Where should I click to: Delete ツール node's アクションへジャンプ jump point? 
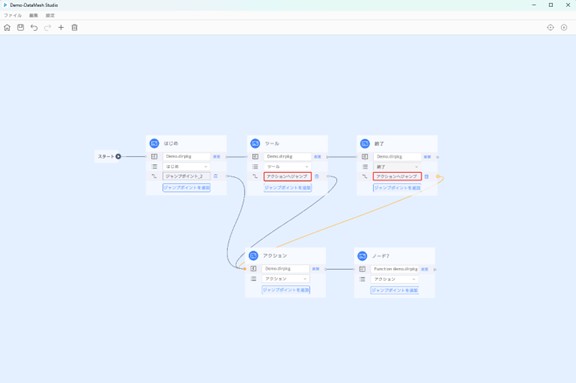317,176
